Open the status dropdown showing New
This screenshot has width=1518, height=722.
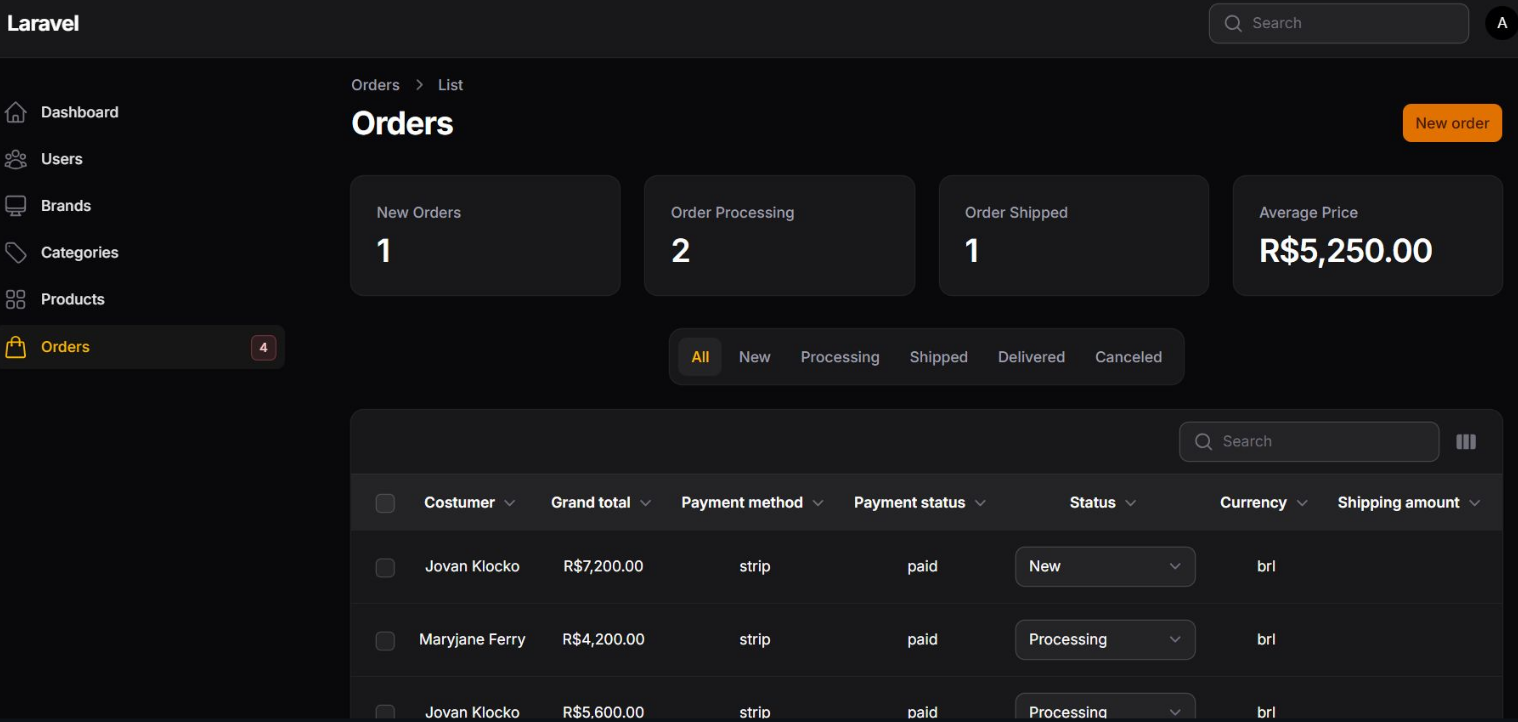click(x=1104, y=566)
